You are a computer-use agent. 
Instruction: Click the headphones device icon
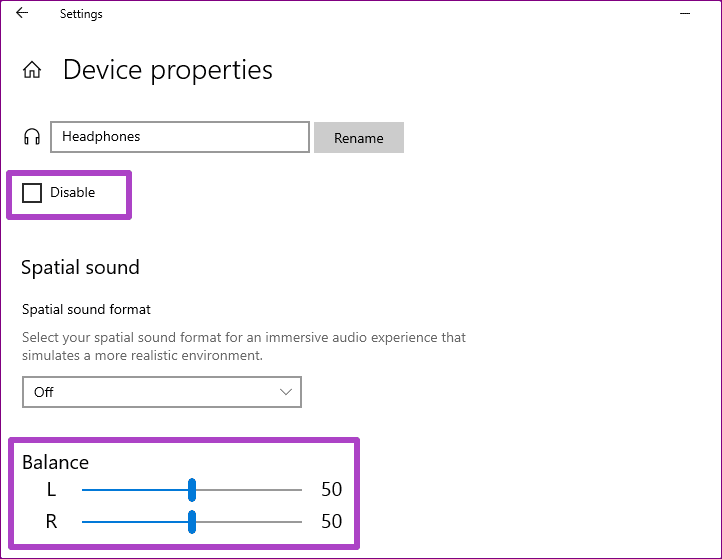(32, 137)
